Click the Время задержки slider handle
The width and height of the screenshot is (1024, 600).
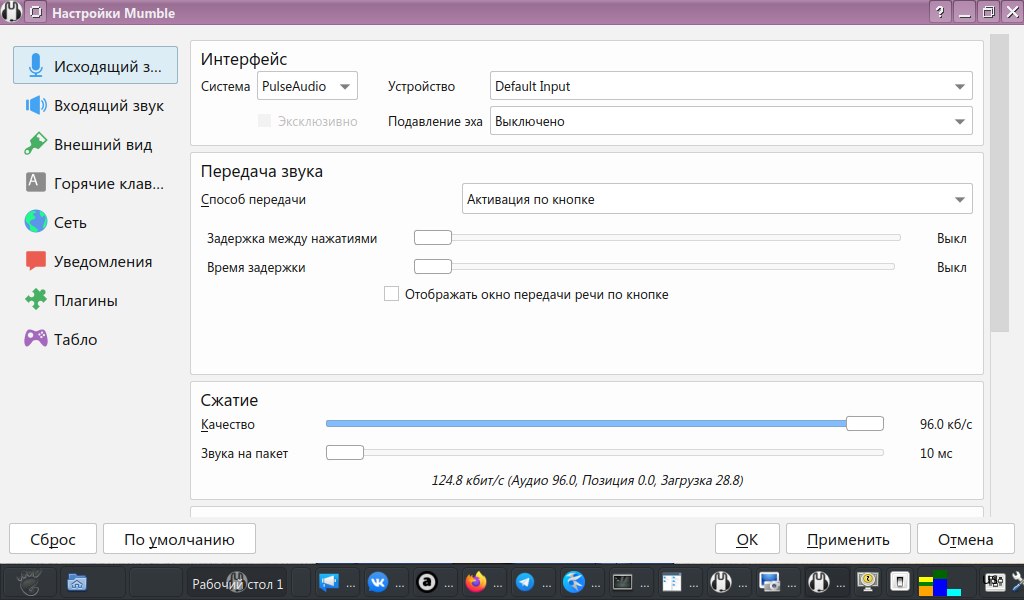(x=433, y=266)
